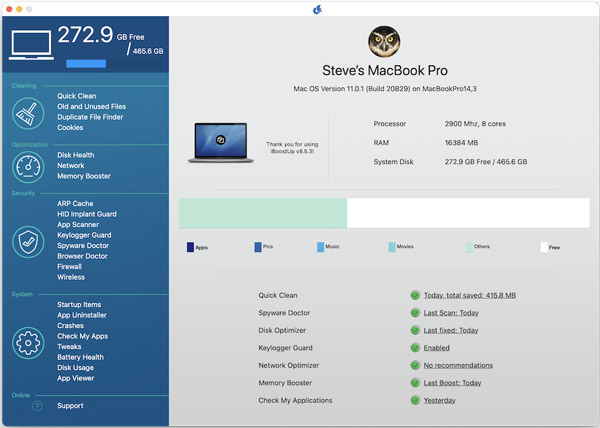Screen dimensions: 600x428
Task: Open Support in Online section
Action: pyautogui.click(x=70, y=406)
